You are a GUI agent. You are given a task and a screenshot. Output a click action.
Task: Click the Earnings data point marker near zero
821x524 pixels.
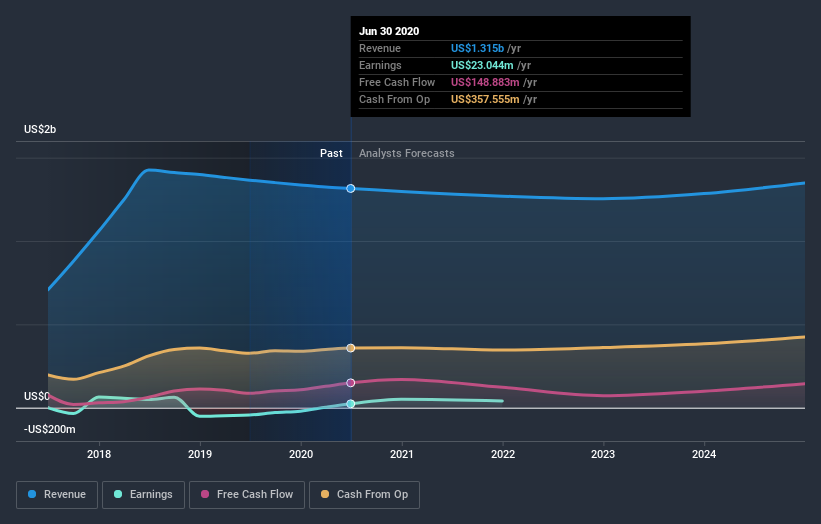(x=351, y=404)
